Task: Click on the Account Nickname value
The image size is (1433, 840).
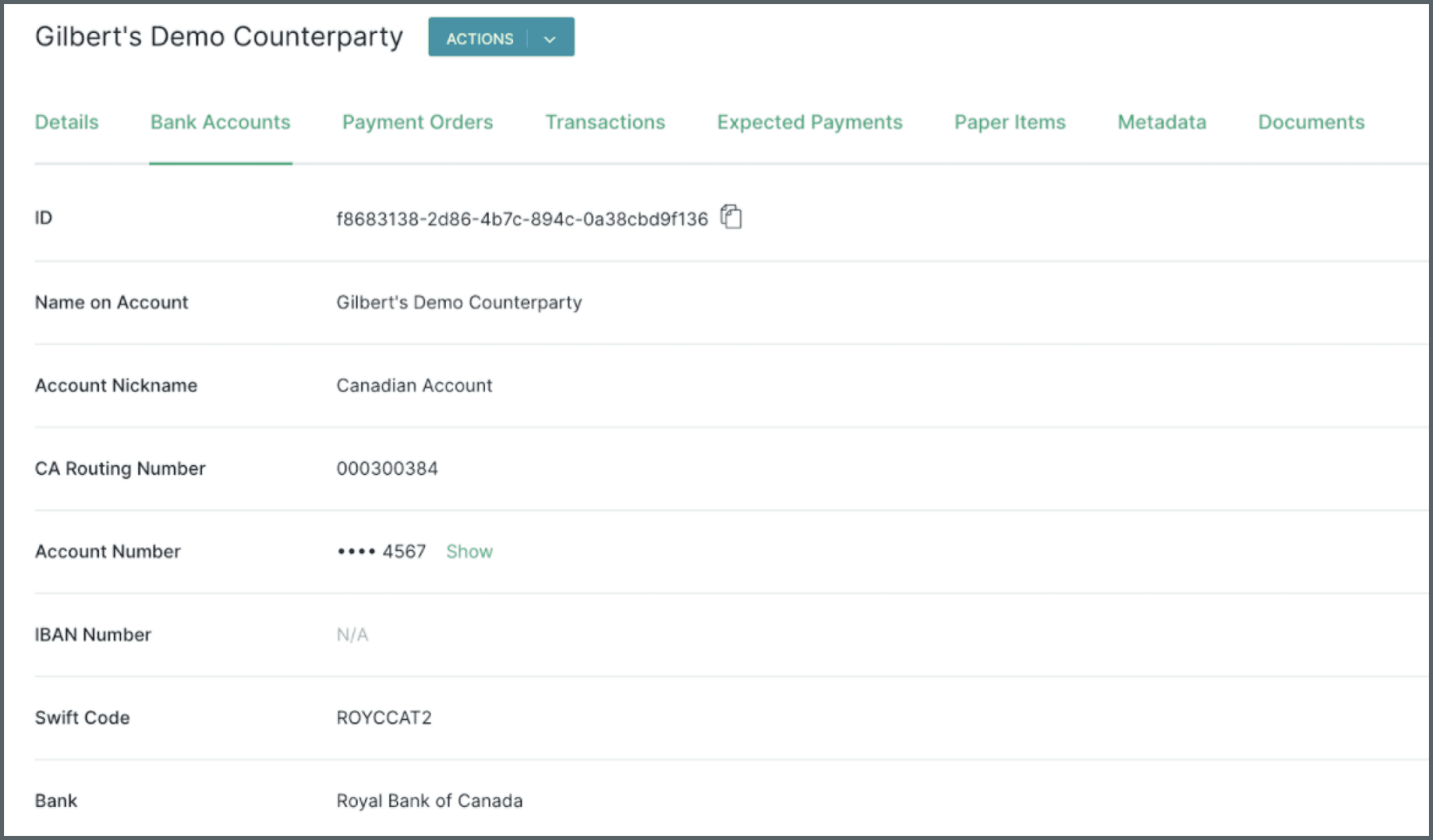Action: [x=415, y=385]
